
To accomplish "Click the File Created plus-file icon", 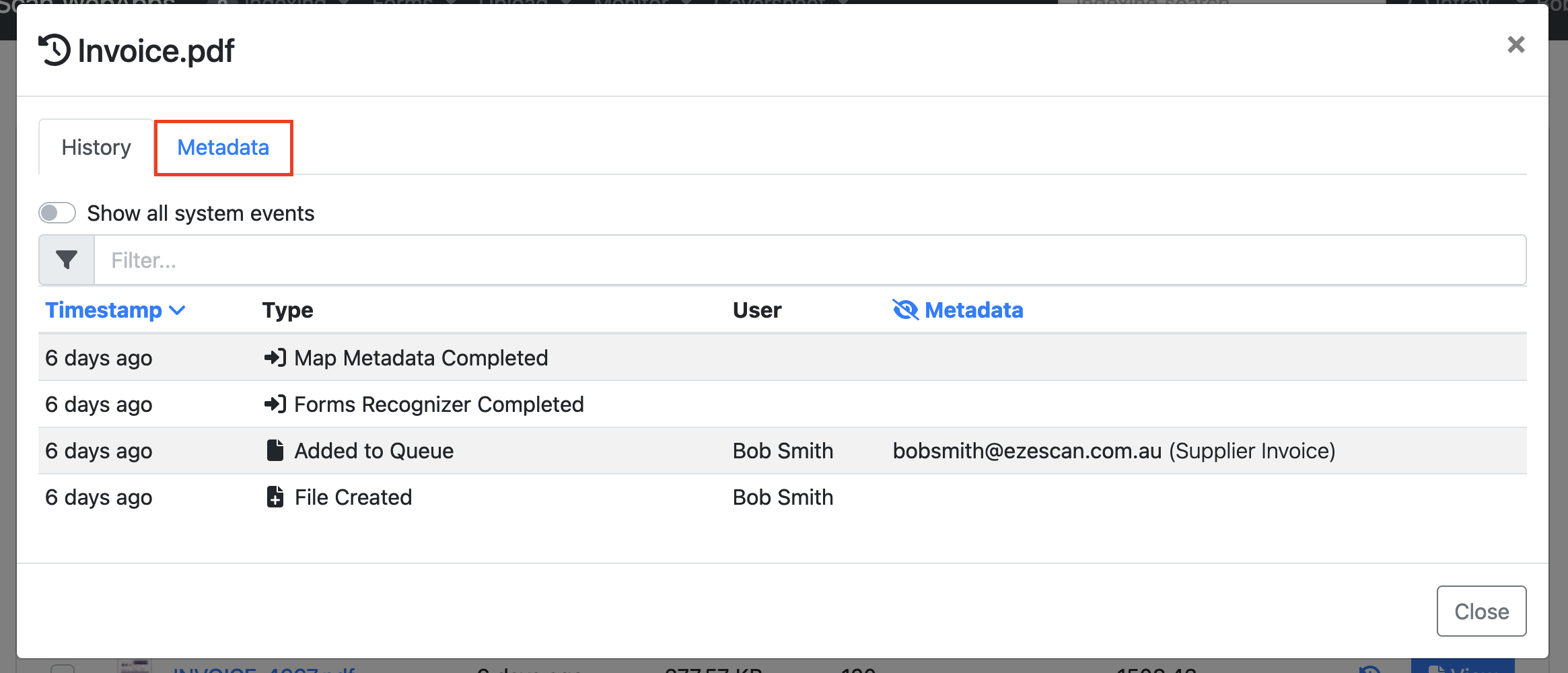I will (x=275, y=497).
